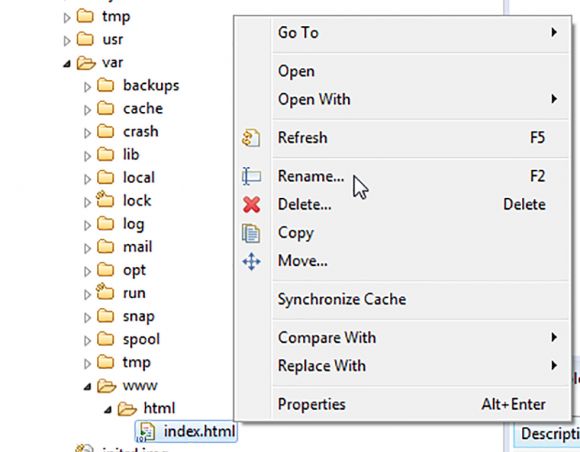Select the index.html file icon

click(146, 432)
